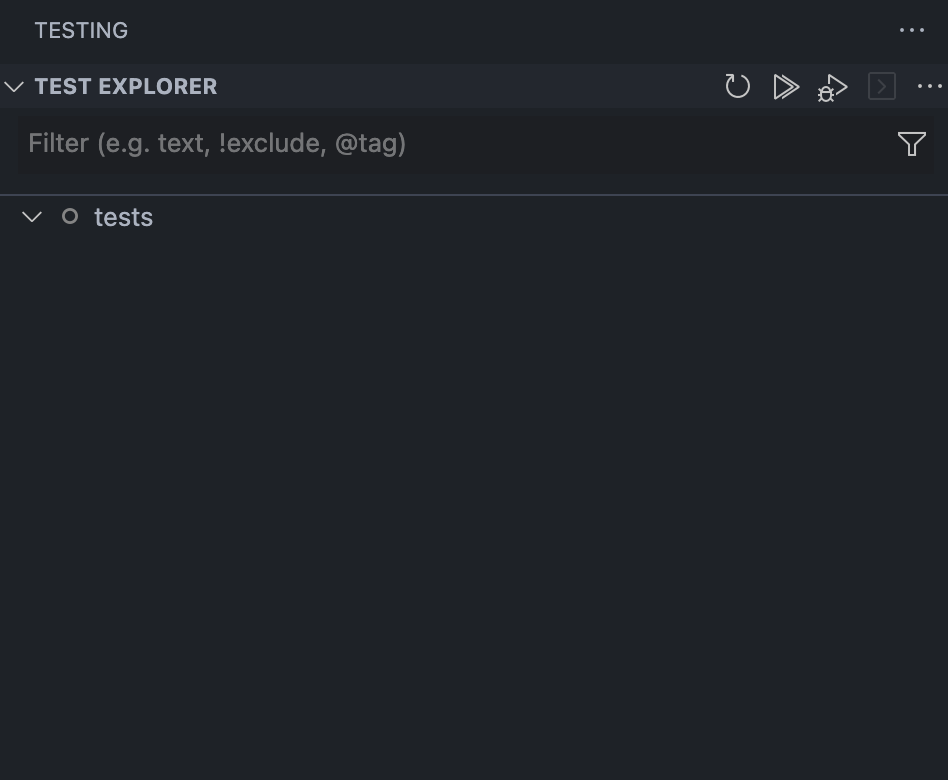Run all tests with the Run Tests icon
Image resolution: width=948 pixels, height=780 pixels.
tap(786, 87)
